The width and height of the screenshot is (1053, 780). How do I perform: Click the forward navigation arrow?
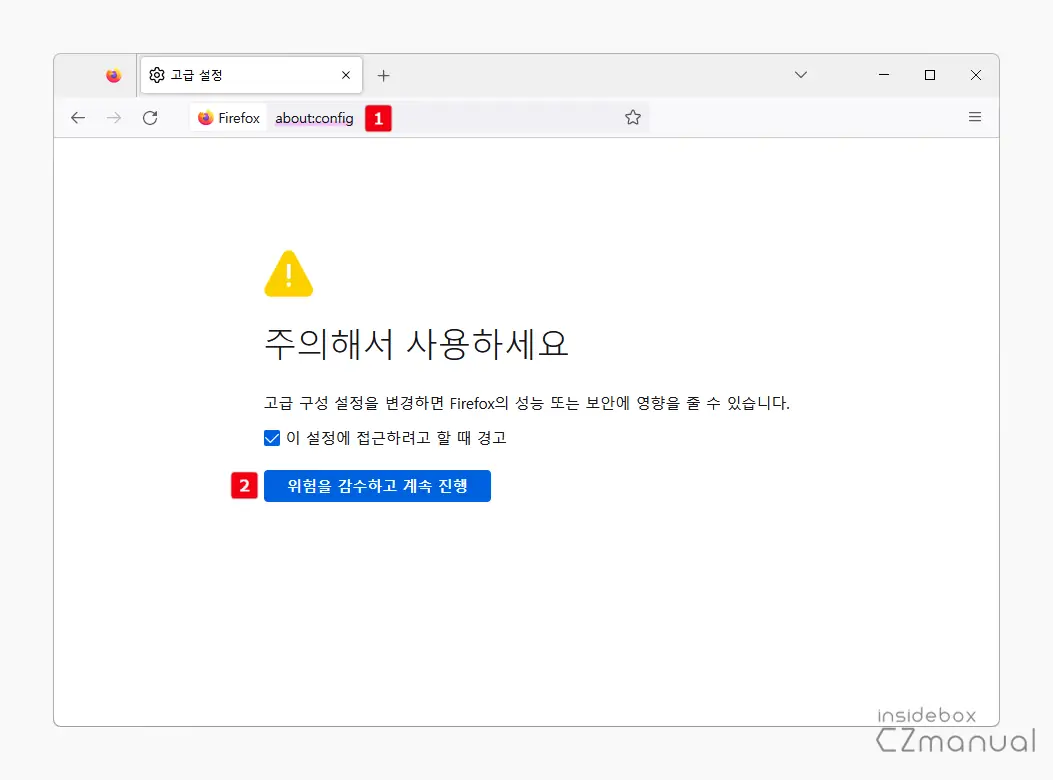tap(114, 117)
